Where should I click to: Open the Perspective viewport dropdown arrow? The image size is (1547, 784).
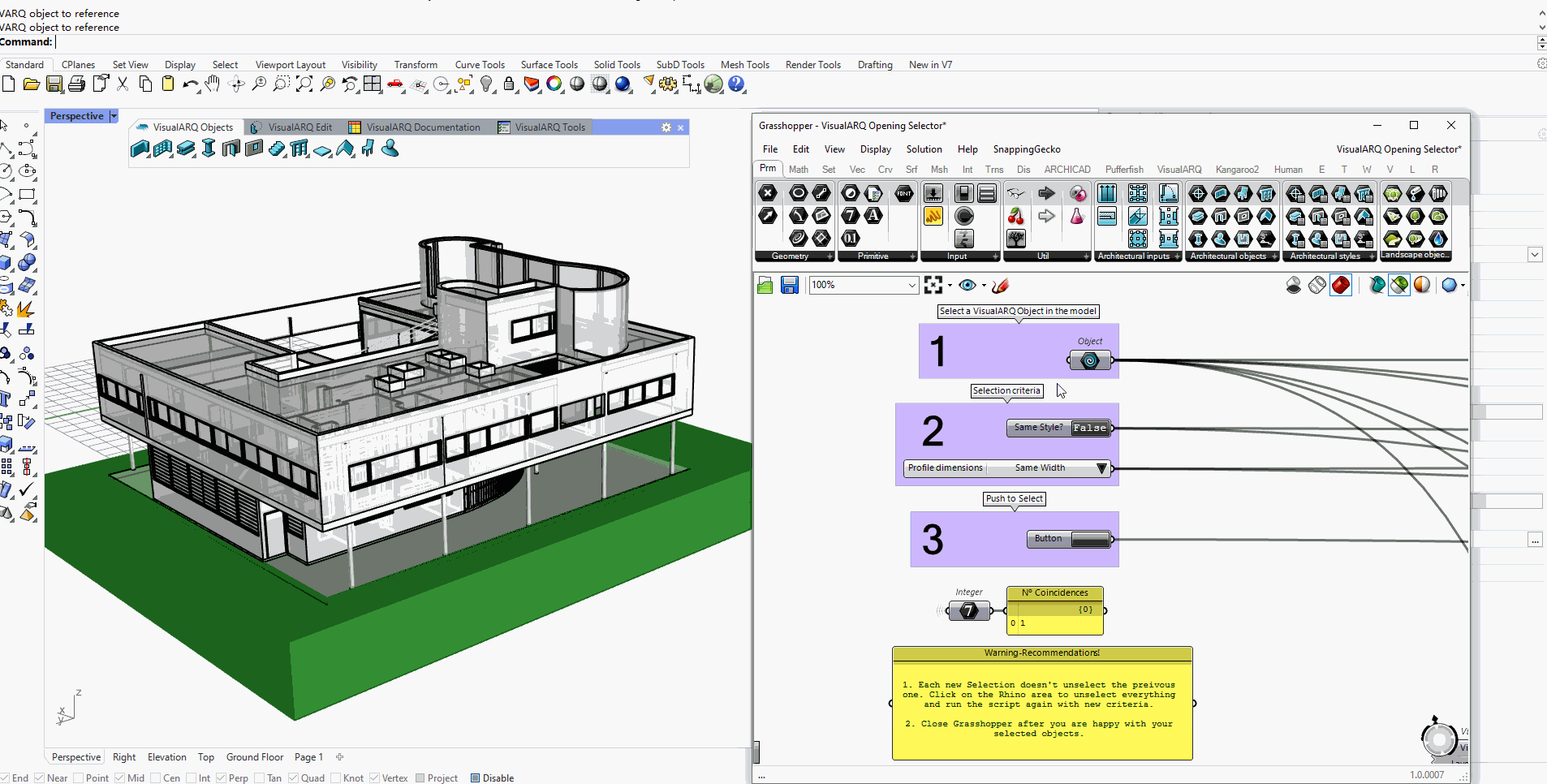[x=114, y=115]
